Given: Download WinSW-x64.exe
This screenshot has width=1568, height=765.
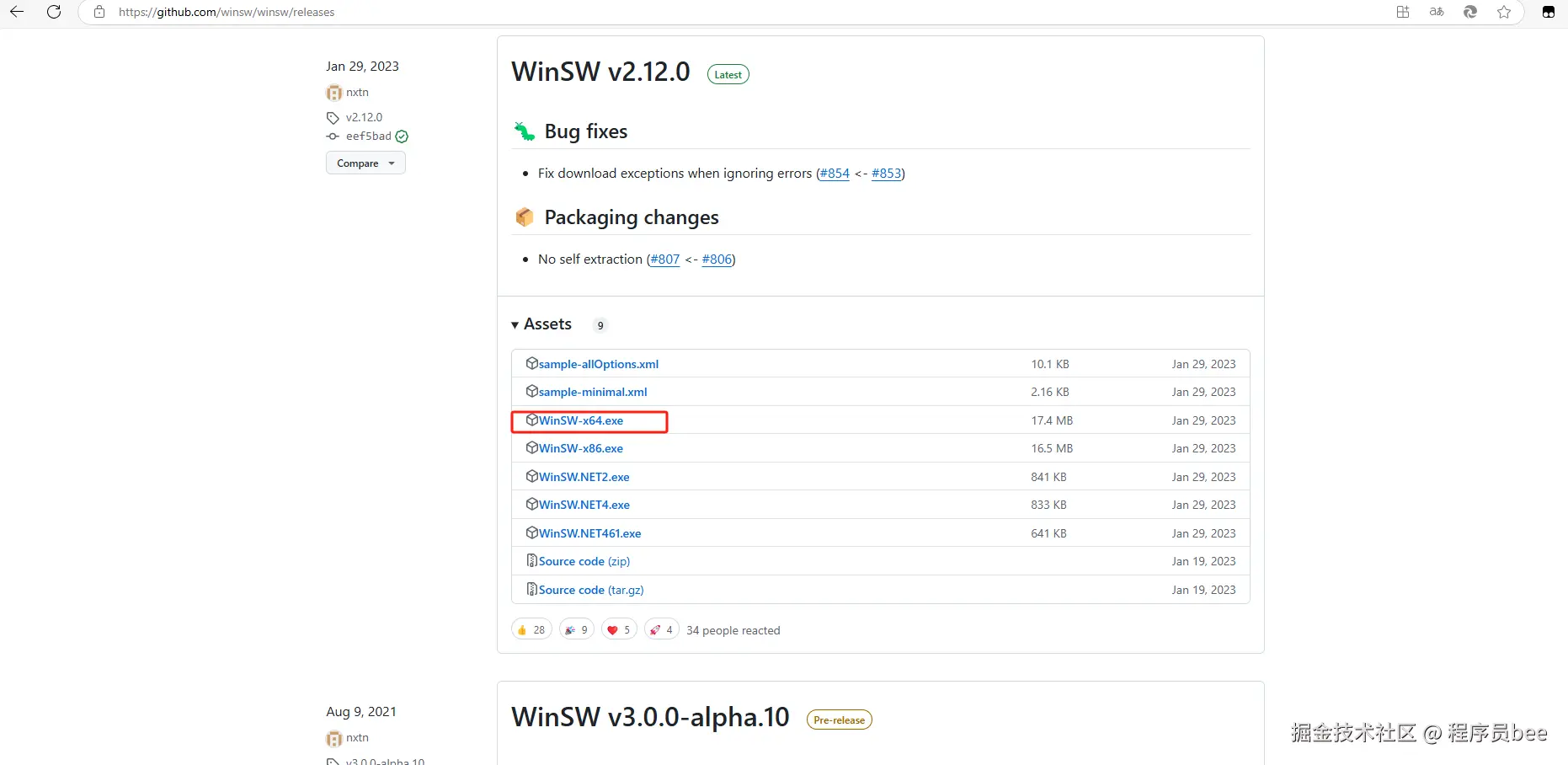Looking at the screenshot, I should click(581, 420).
